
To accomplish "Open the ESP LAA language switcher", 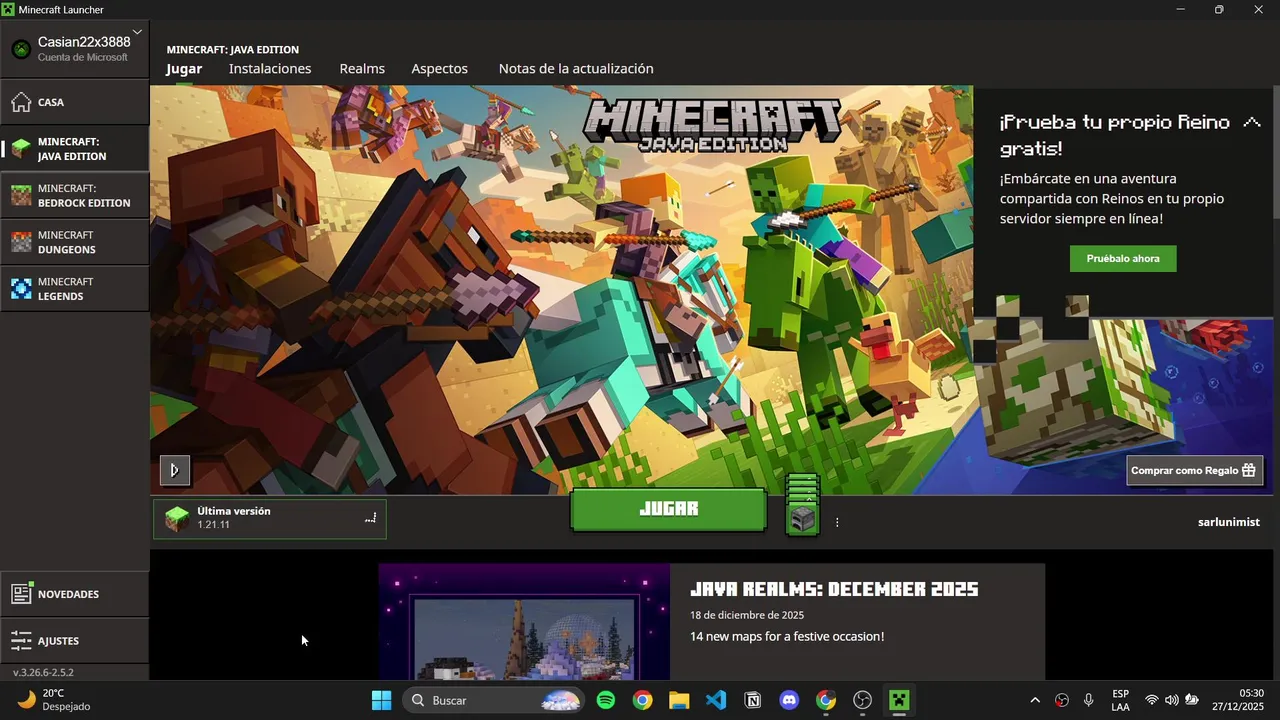I will click(1121, 700).
